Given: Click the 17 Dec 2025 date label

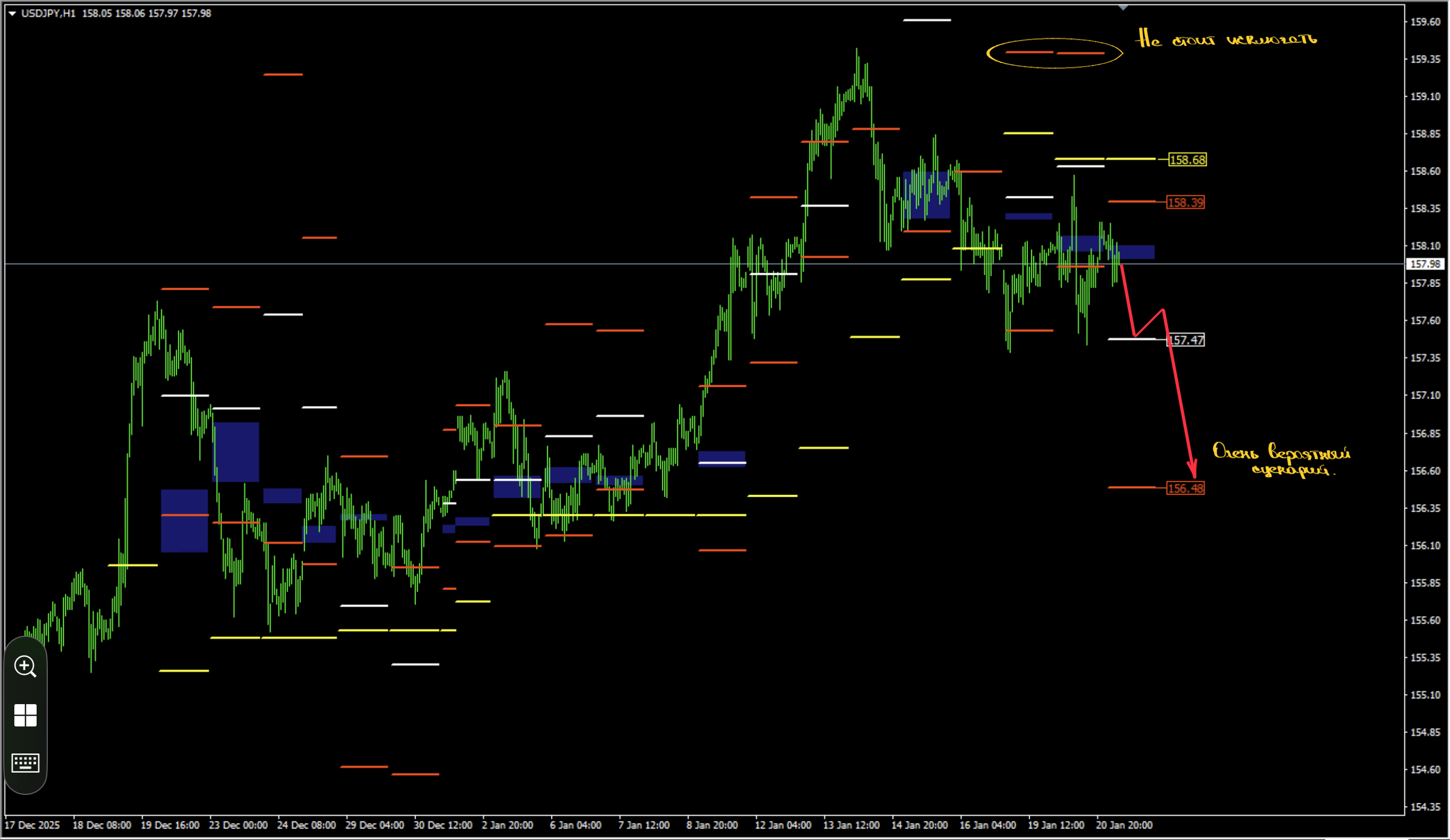Looking at the screenshot, I should pos(32,825).
